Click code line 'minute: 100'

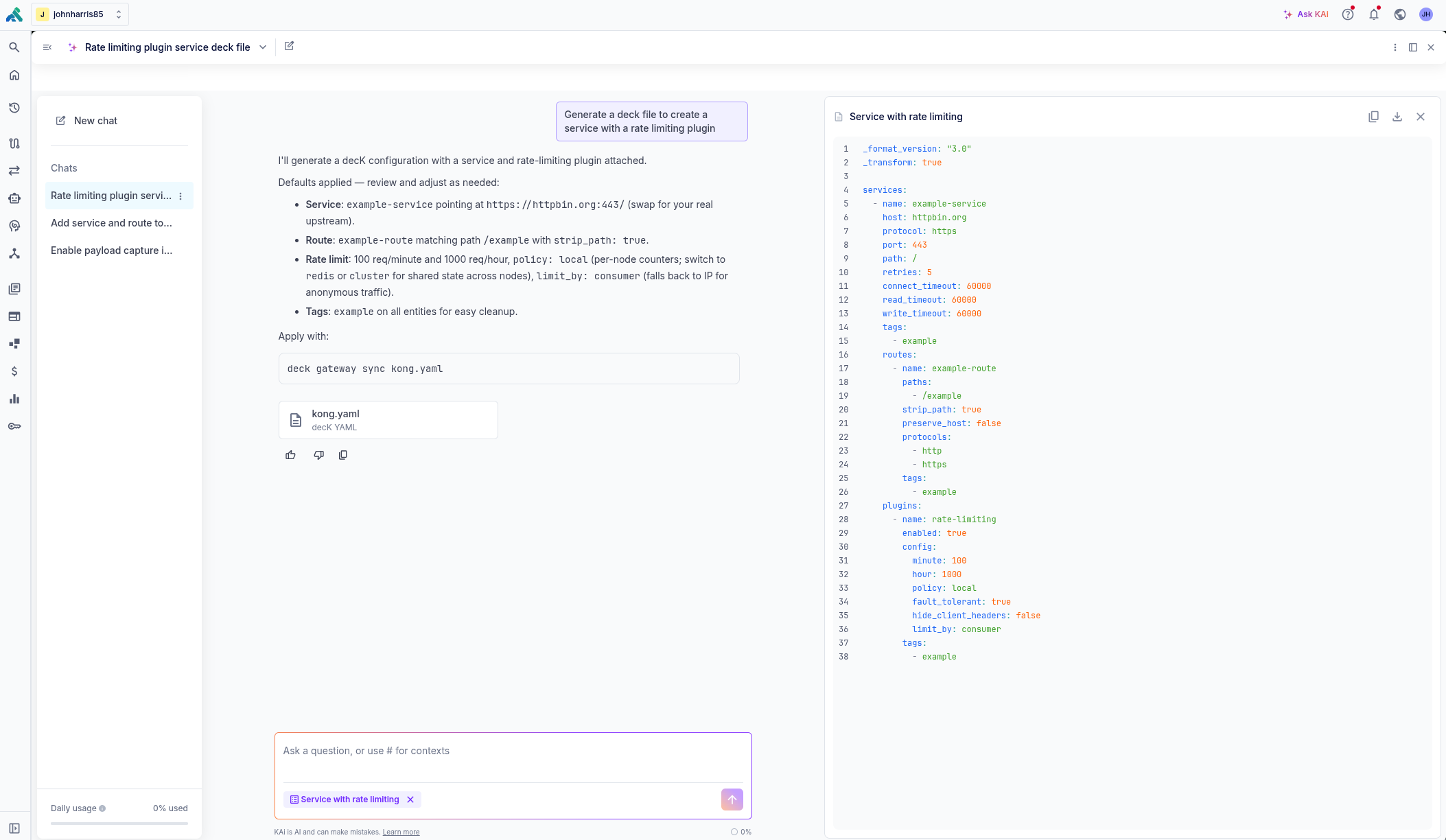coord(939,561)
